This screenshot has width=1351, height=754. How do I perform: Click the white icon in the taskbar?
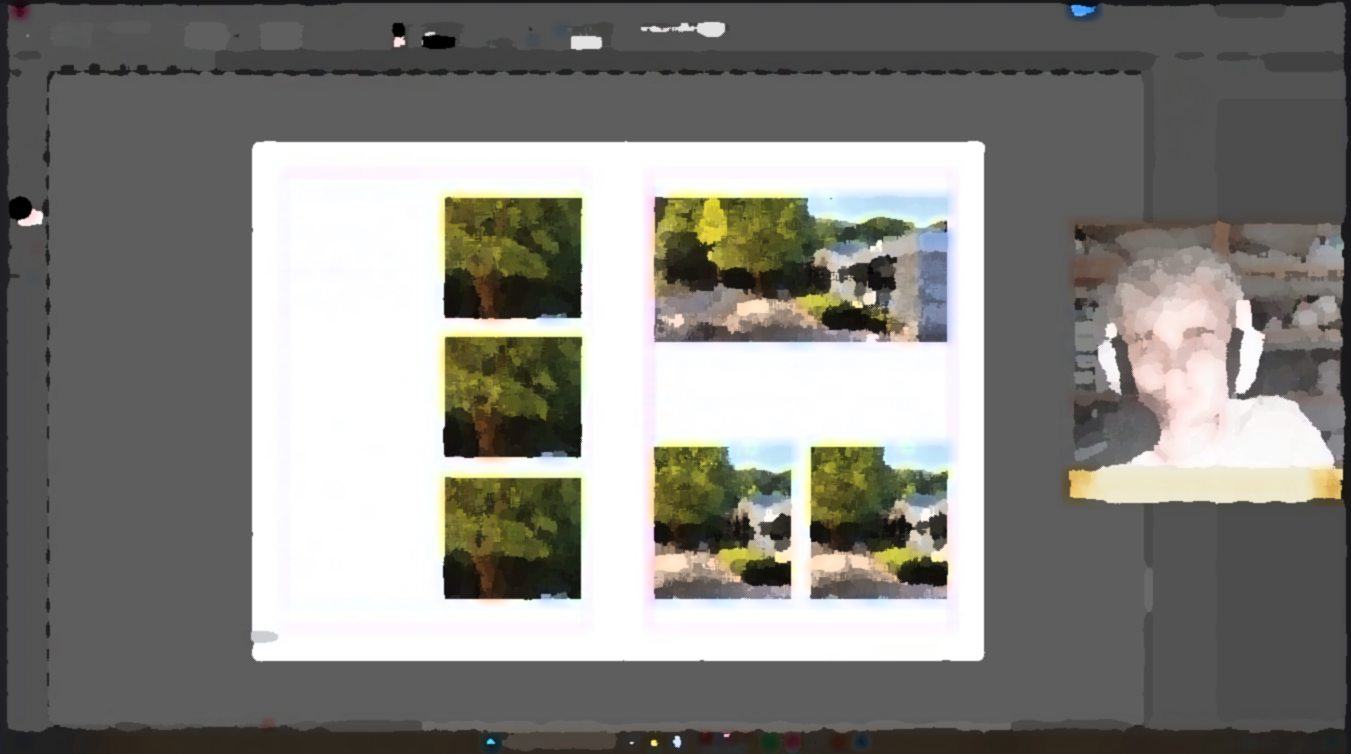(677, 742)
